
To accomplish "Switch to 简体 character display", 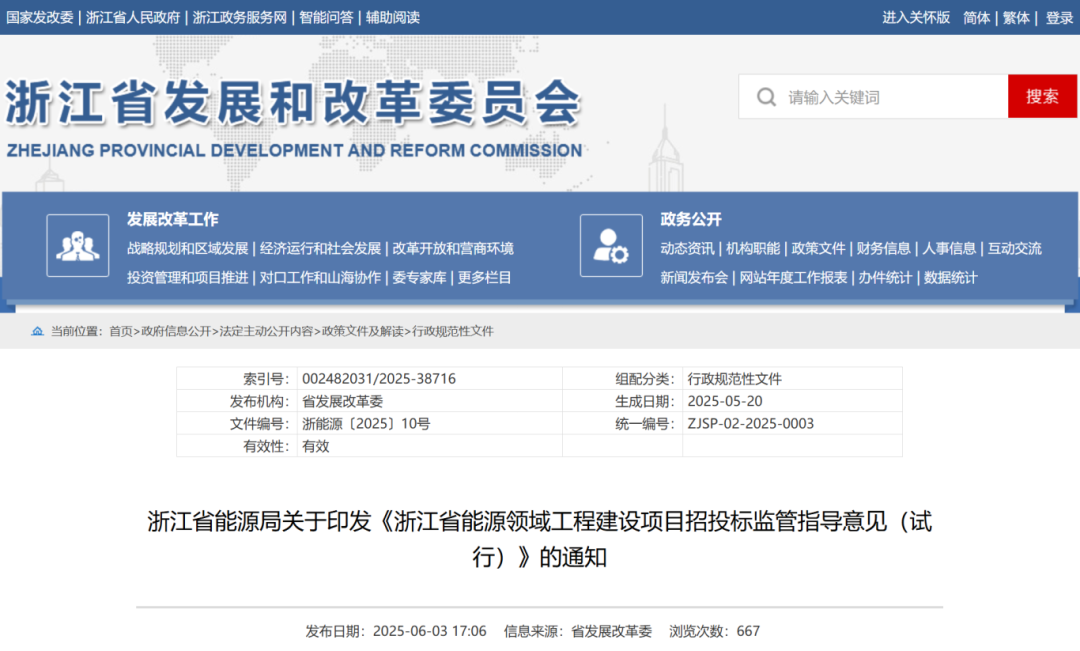I will click(976, 16).
